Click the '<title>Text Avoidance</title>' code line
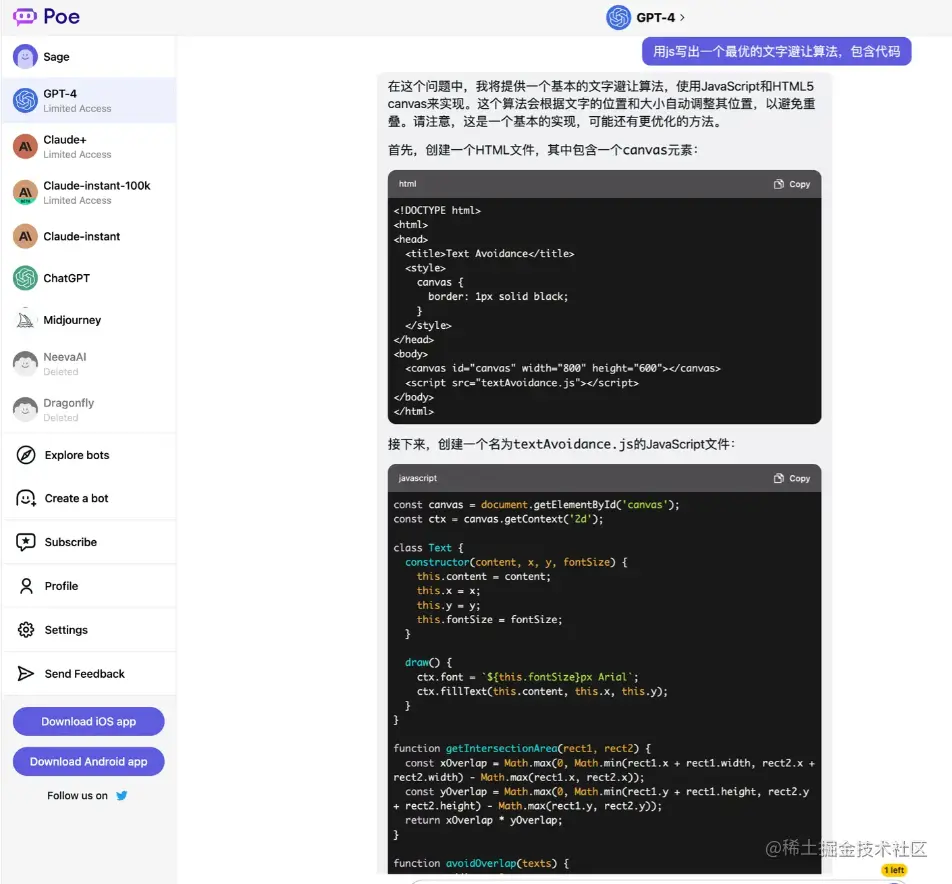 [x=489, y=254]
